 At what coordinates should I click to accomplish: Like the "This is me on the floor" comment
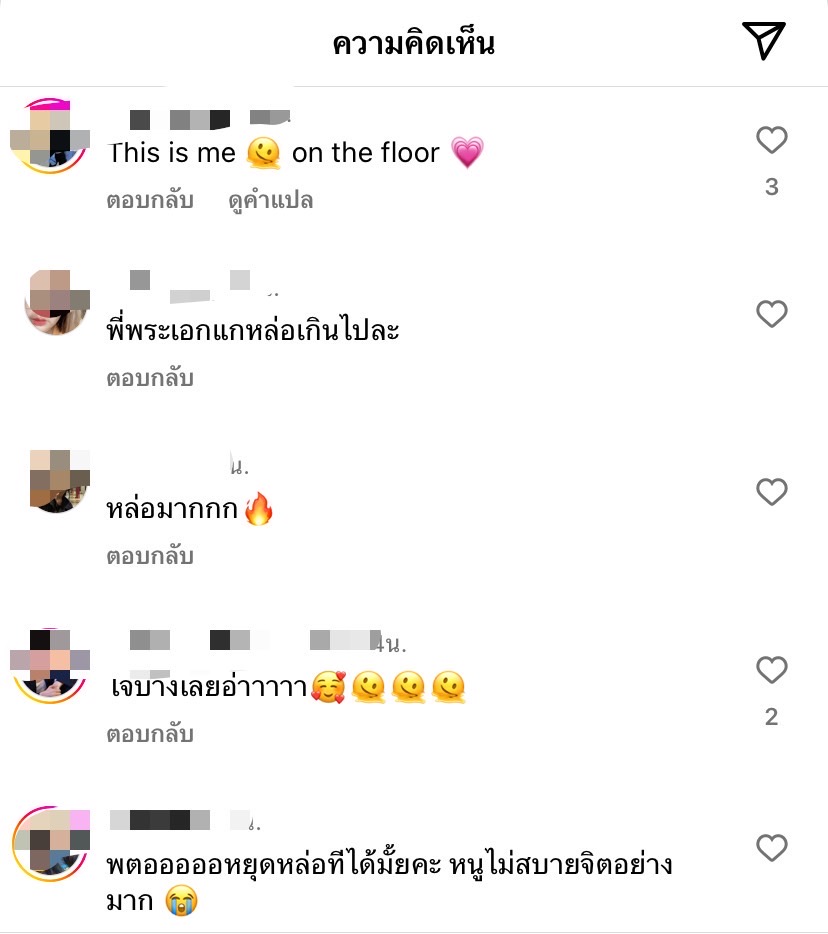click(x=771, y=140)
